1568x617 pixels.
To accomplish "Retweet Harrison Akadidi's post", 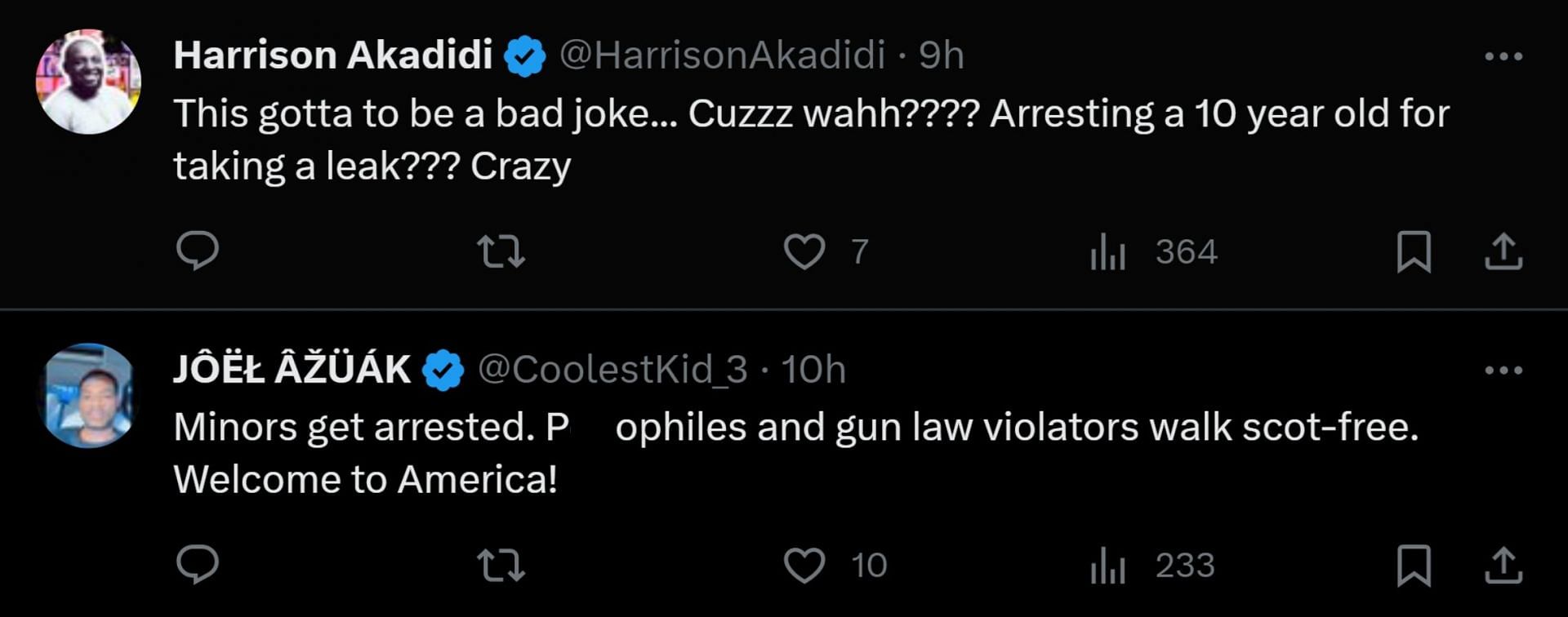I will (501, 251).
